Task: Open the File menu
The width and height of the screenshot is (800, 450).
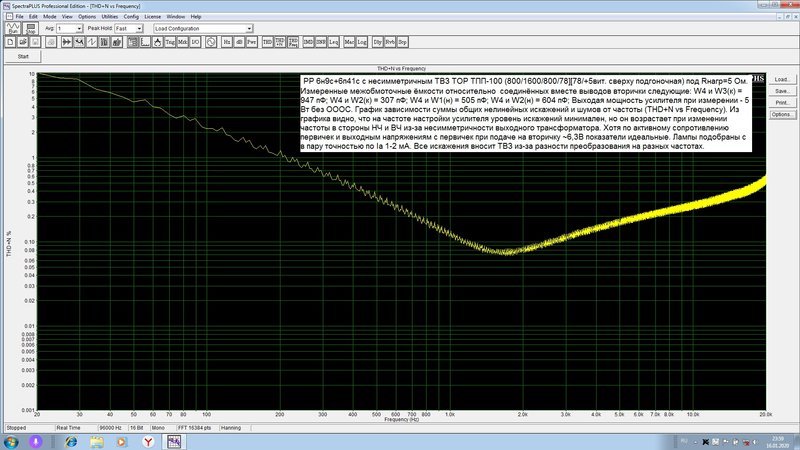Action: [19, 16]
